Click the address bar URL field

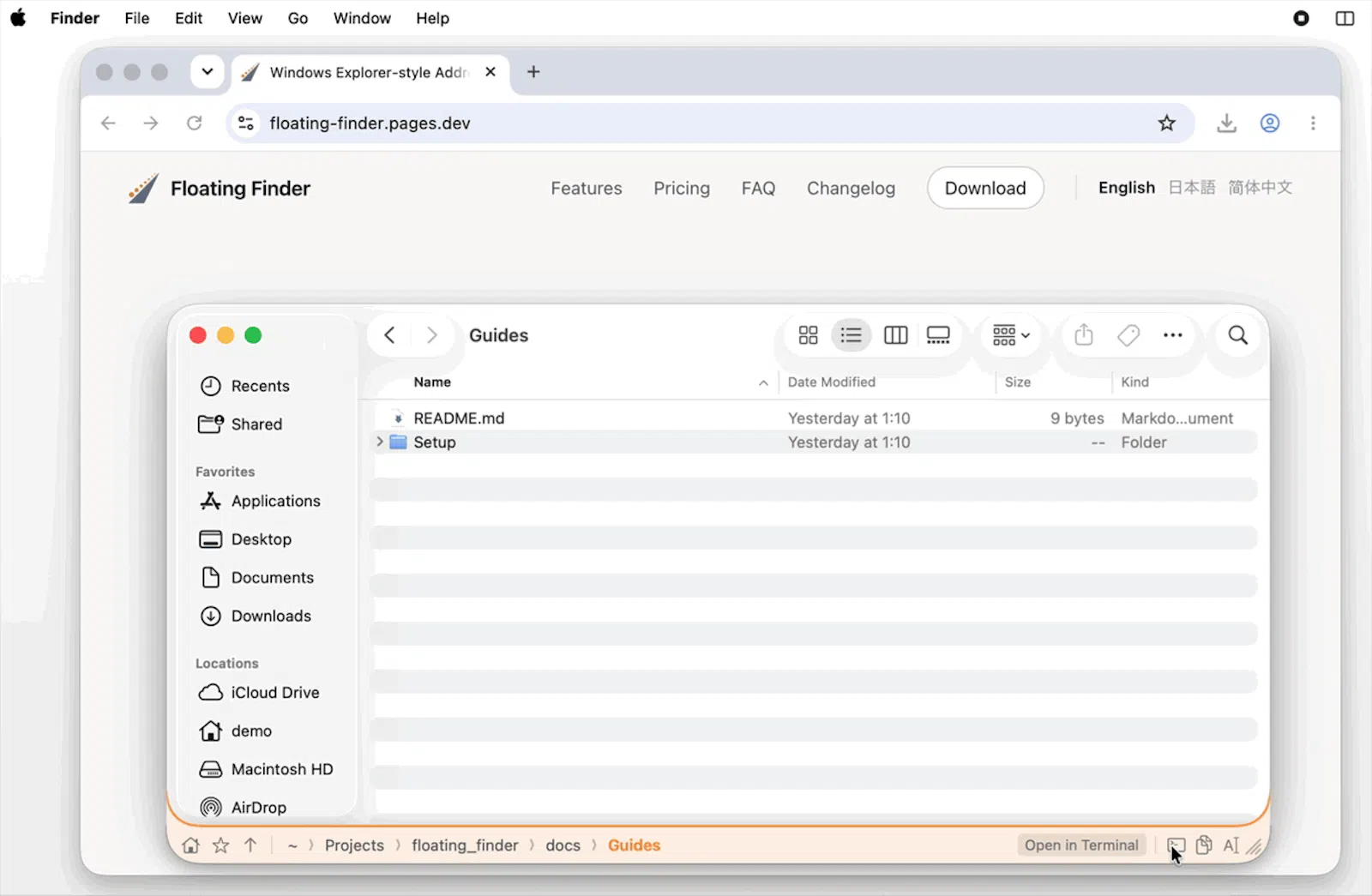710,123
